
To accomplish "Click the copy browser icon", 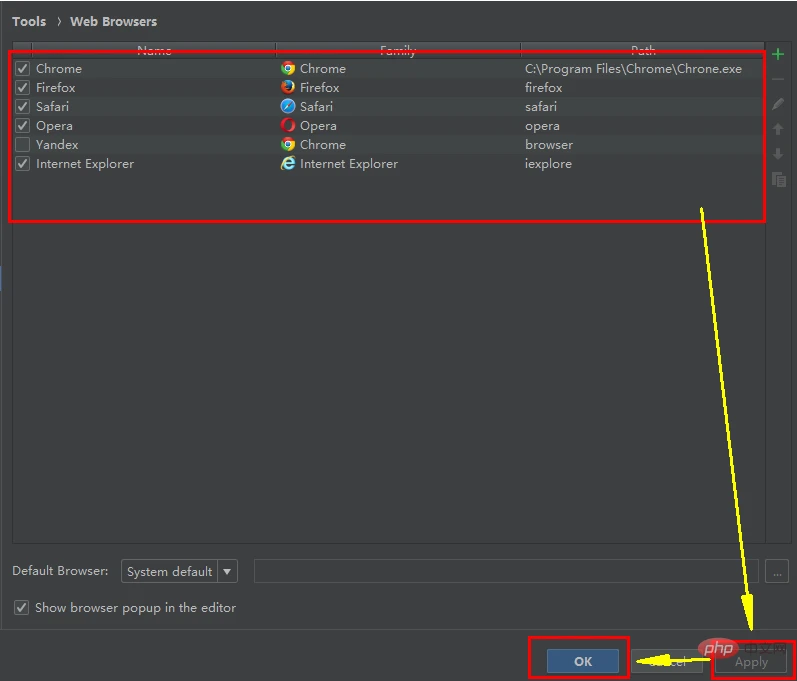I will (x=779, y=179).
